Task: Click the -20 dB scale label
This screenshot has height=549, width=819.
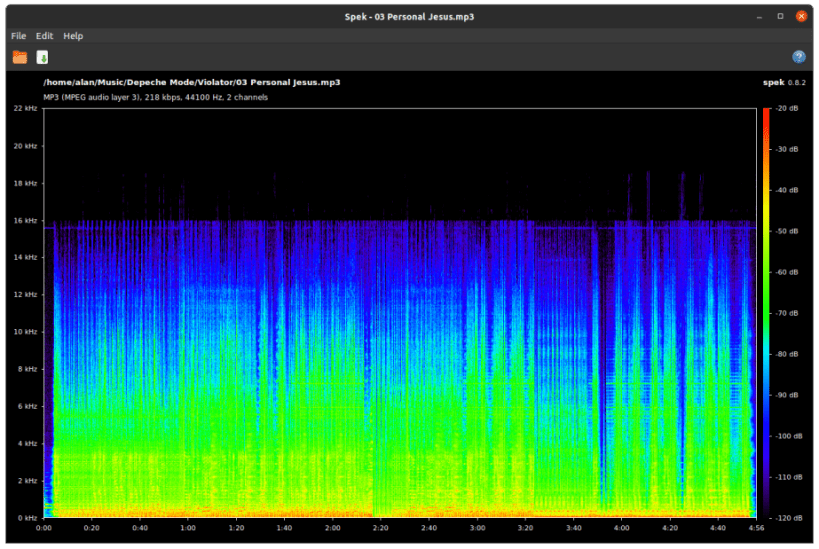Action: click(789, 108)
